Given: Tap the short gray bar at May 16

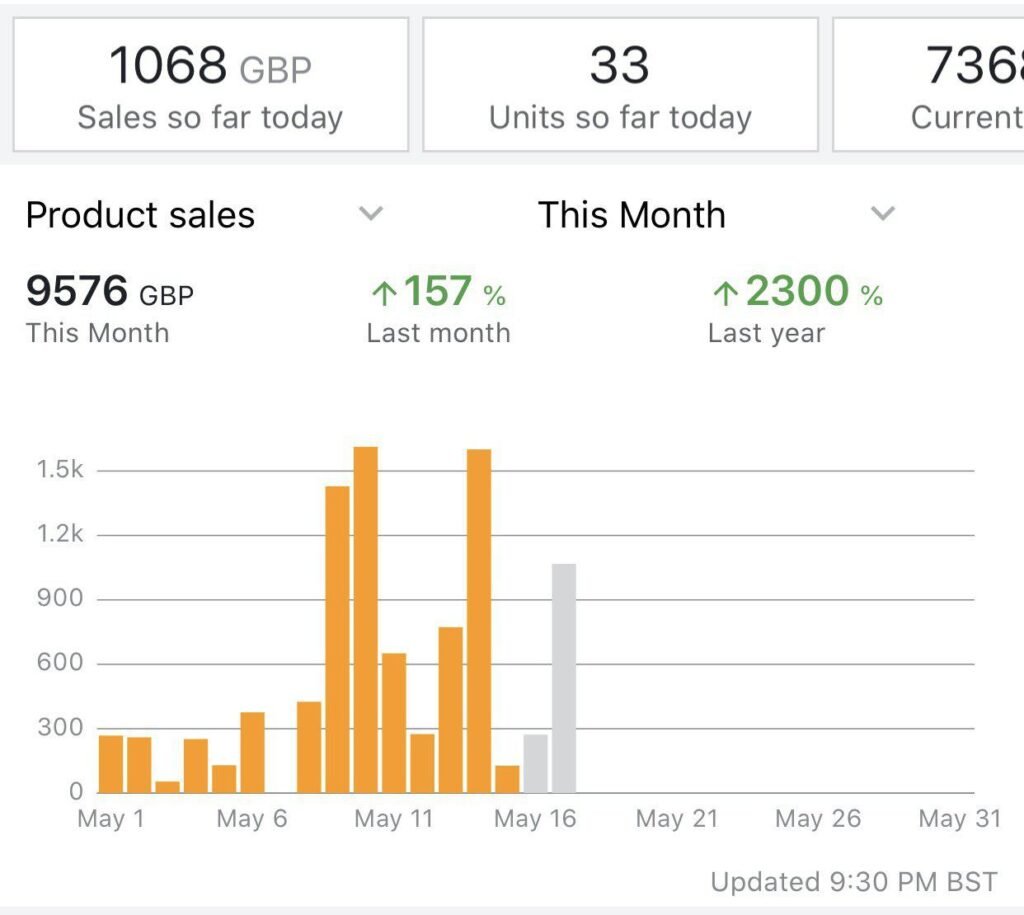Looking at the screenshot, I should (x=536, y=763).
